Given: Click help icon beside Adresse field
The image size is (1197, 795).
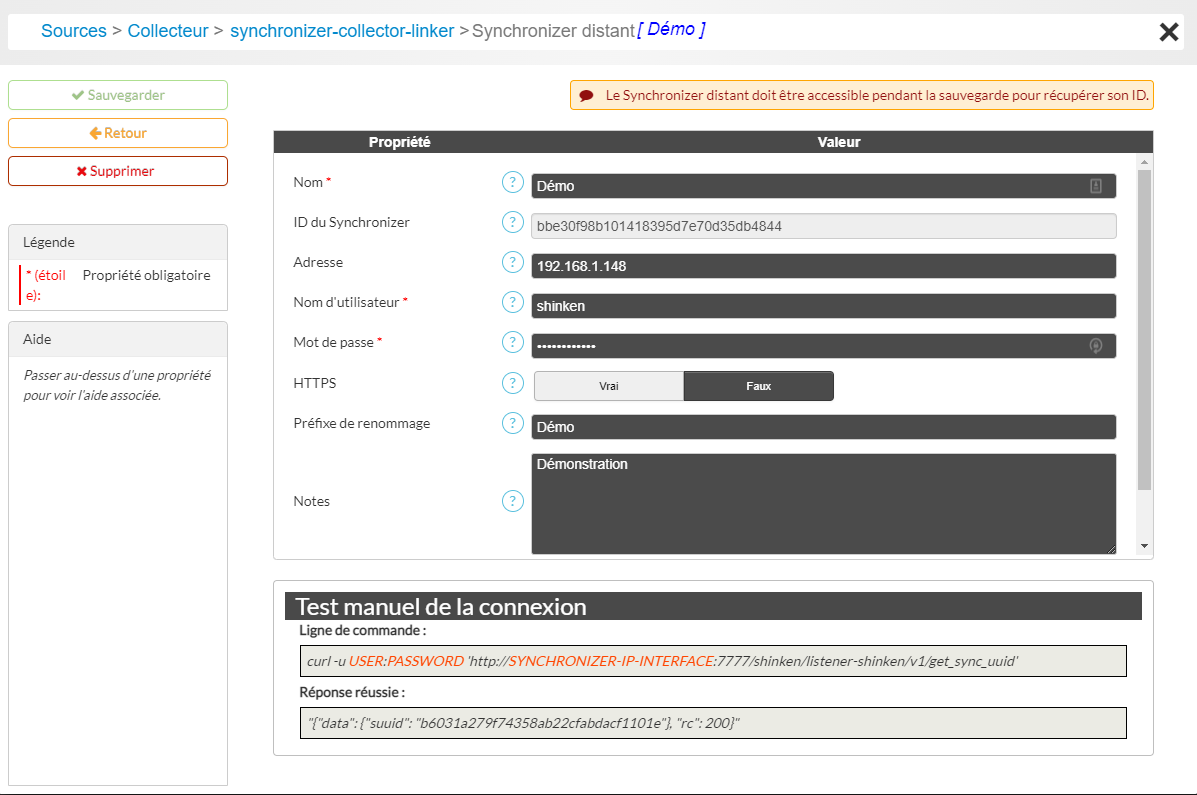Looking at the screenshot, I should 512,263.
